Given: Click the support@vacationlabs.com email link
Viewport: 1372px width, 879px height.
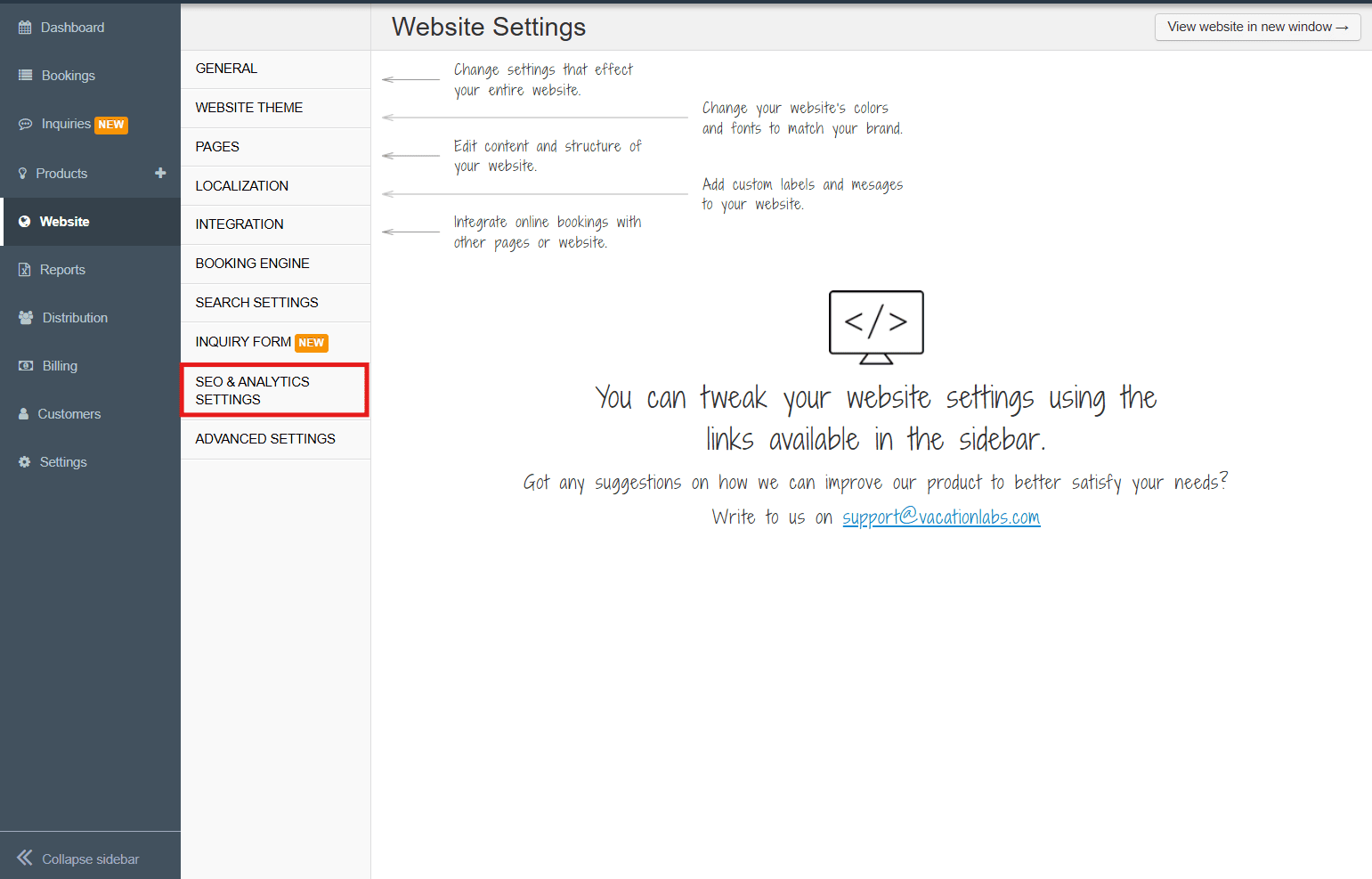Looking at the screenshot, I should point(941,517).
